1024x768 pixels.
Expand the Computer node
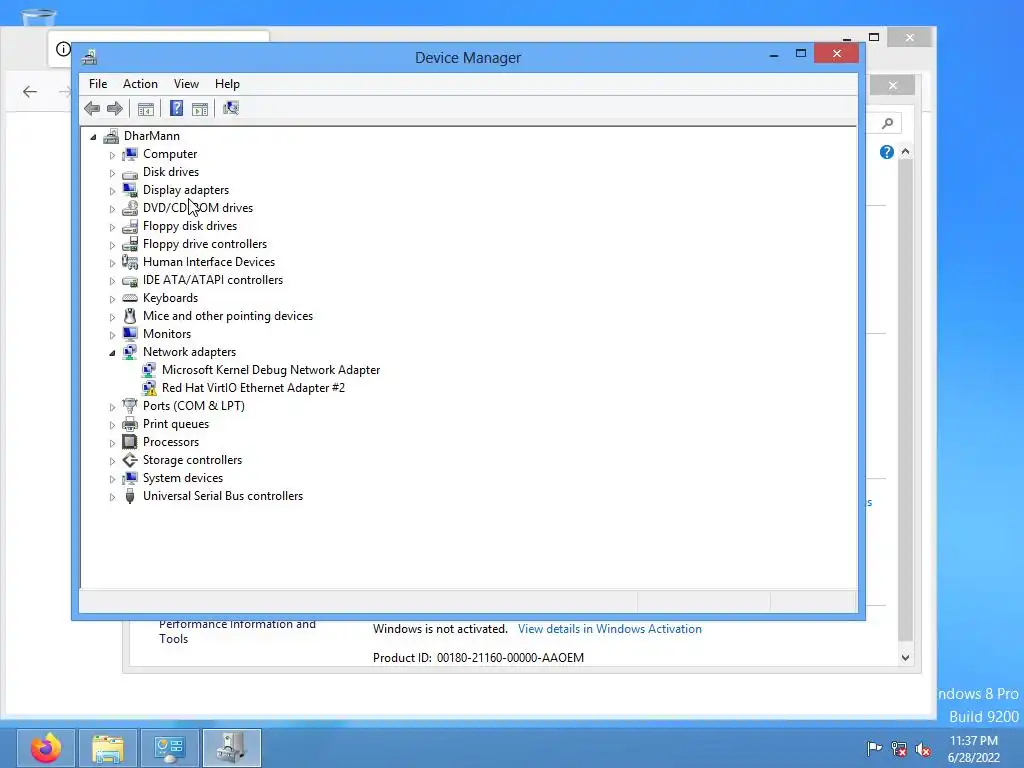[x=112, y=155]
